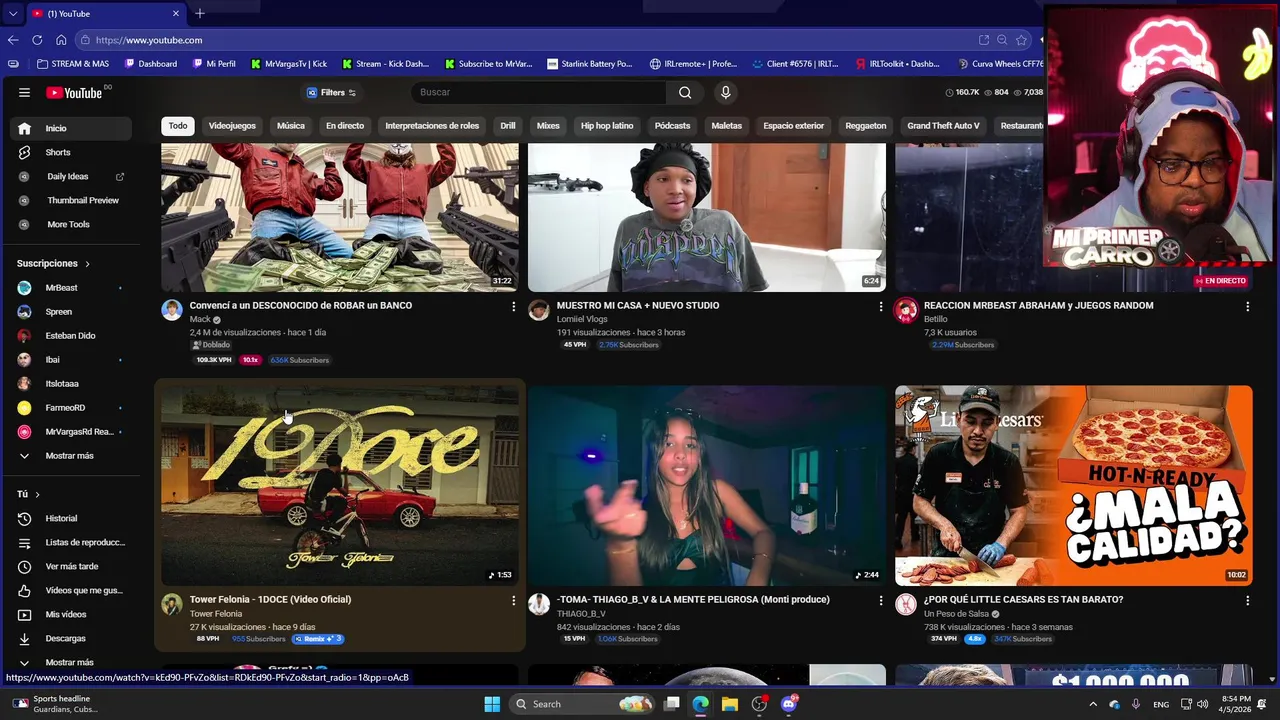Select the Hip hop latino chip
Viewport: 1280px width, 720px height.
click(x=607, y=126)
